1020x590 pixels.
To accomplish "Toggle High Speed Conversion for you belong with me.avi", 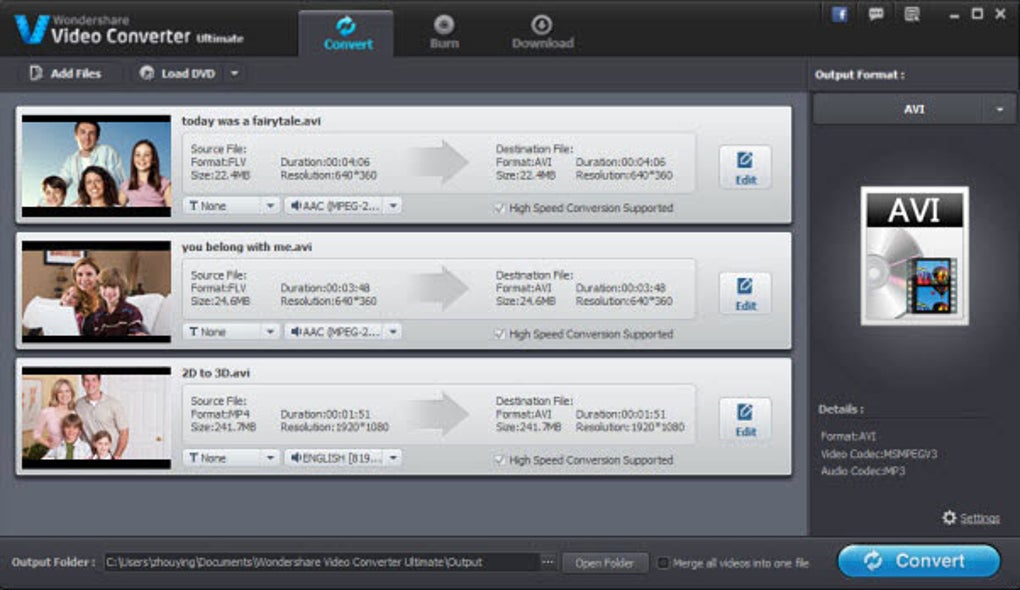I will pos(499,334).
